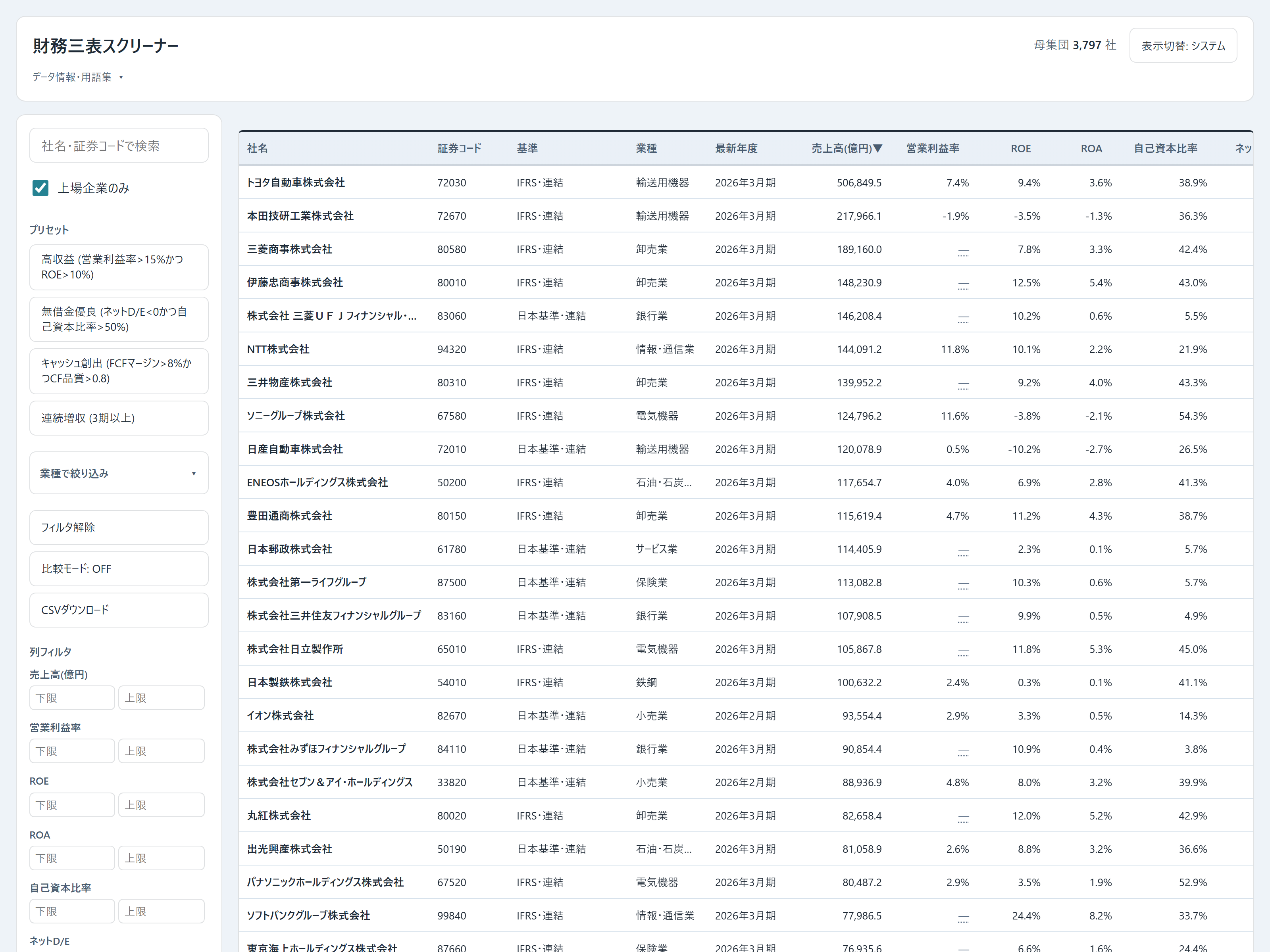Click 日産自動車's -10.2% ROE value

pyautogui.click(x=1024, y=449)
